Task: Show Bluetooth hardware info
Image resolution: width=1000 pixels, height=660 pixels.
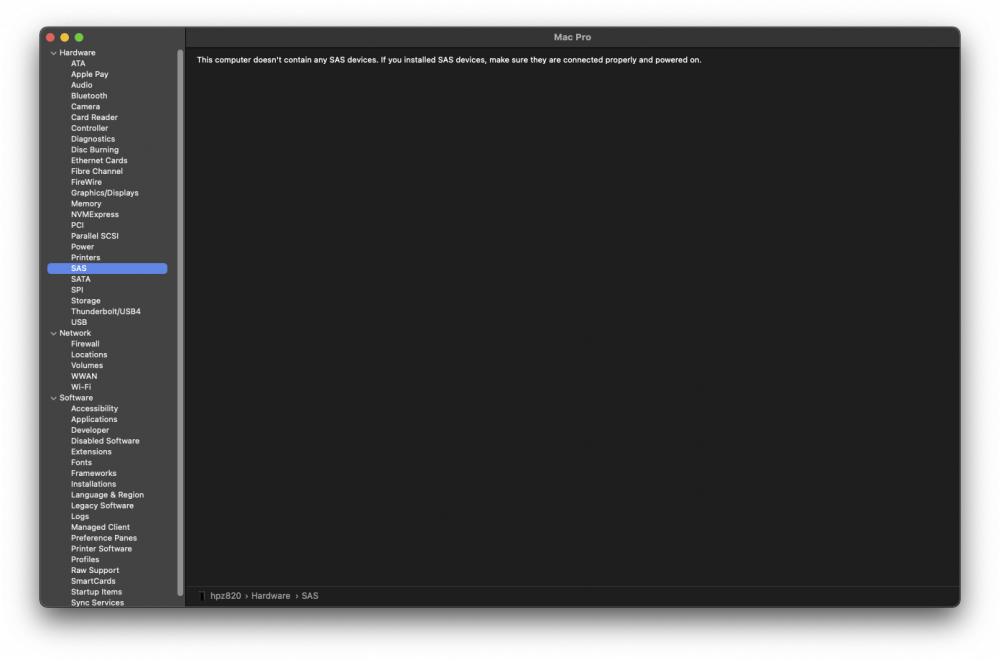Action: pos(89,96)
